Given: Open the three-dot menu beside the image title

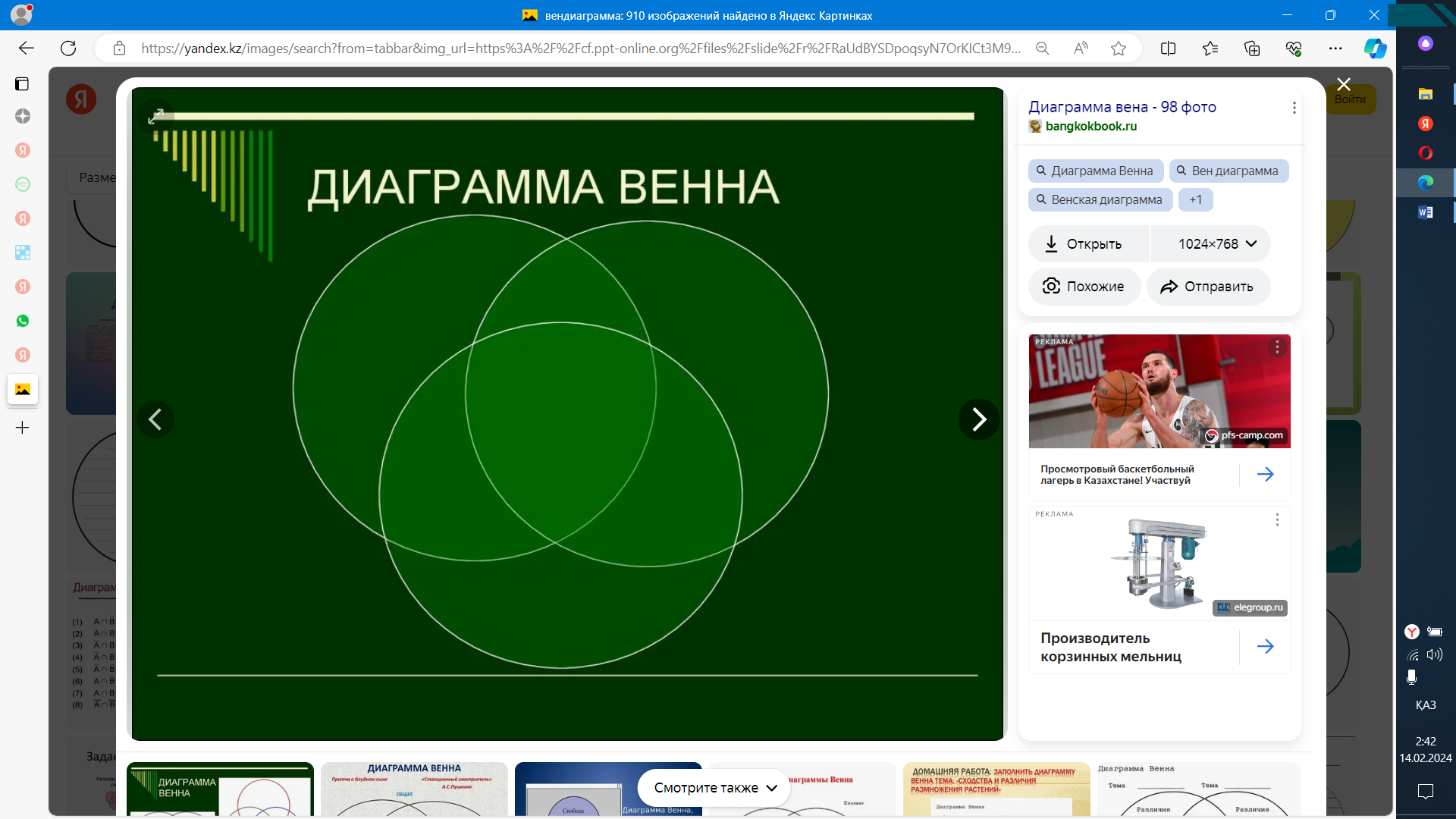Looking at the screenshot, I should click(1294, 108).
